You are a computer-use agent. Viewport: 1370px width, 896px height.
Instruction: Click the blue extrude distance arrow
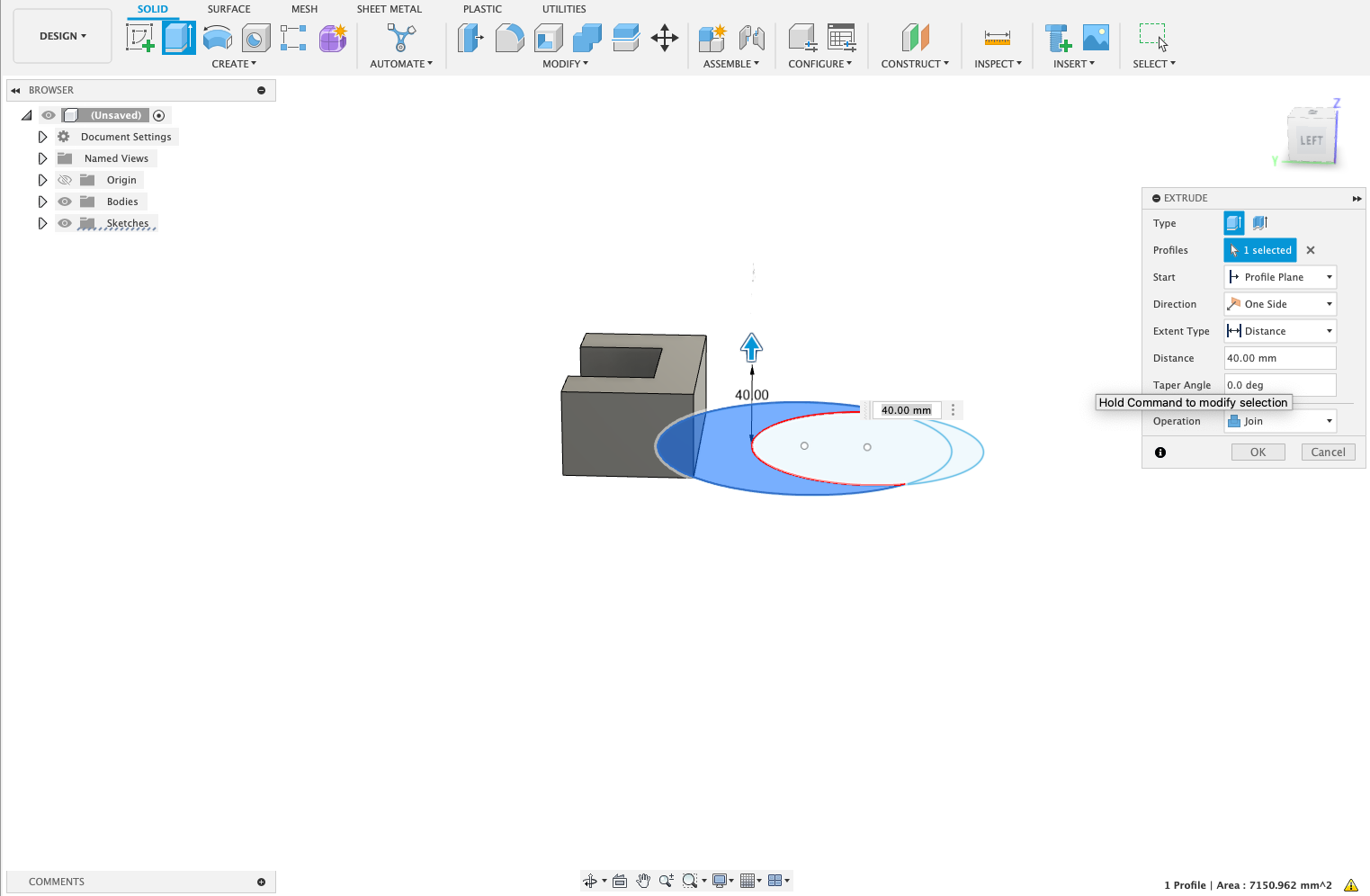pos(751,347)
